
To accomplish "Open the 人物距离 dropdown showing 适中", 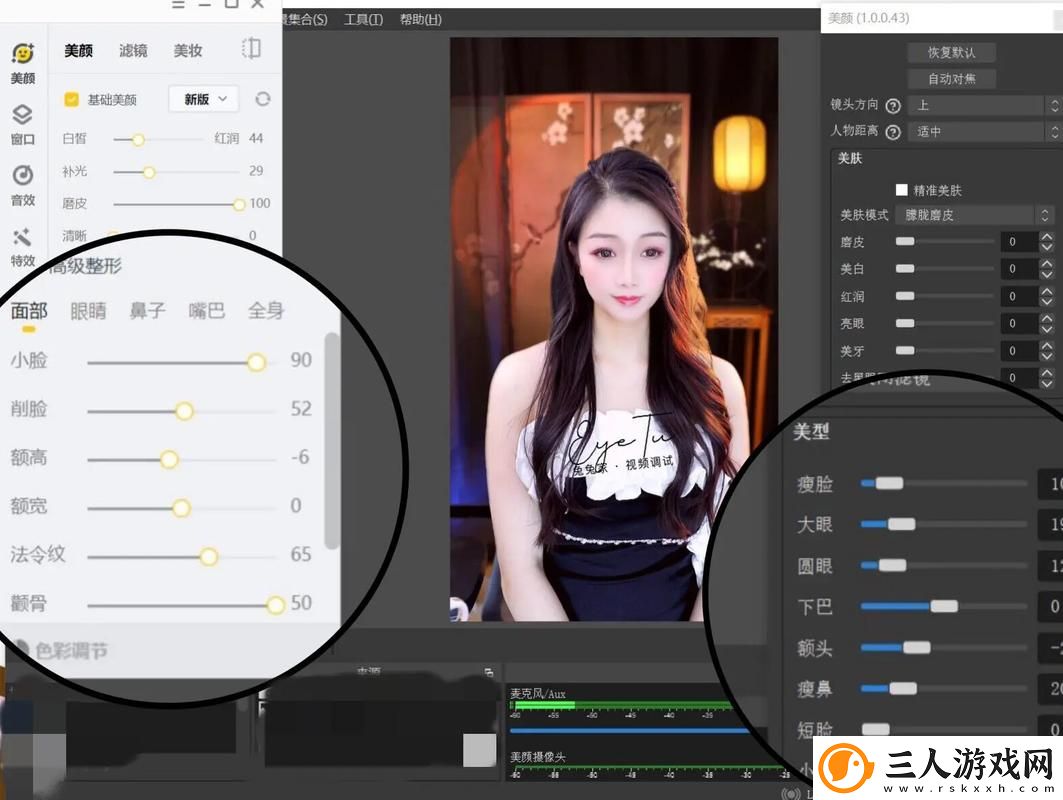I will pyautogui.click(x=984, y=131).
